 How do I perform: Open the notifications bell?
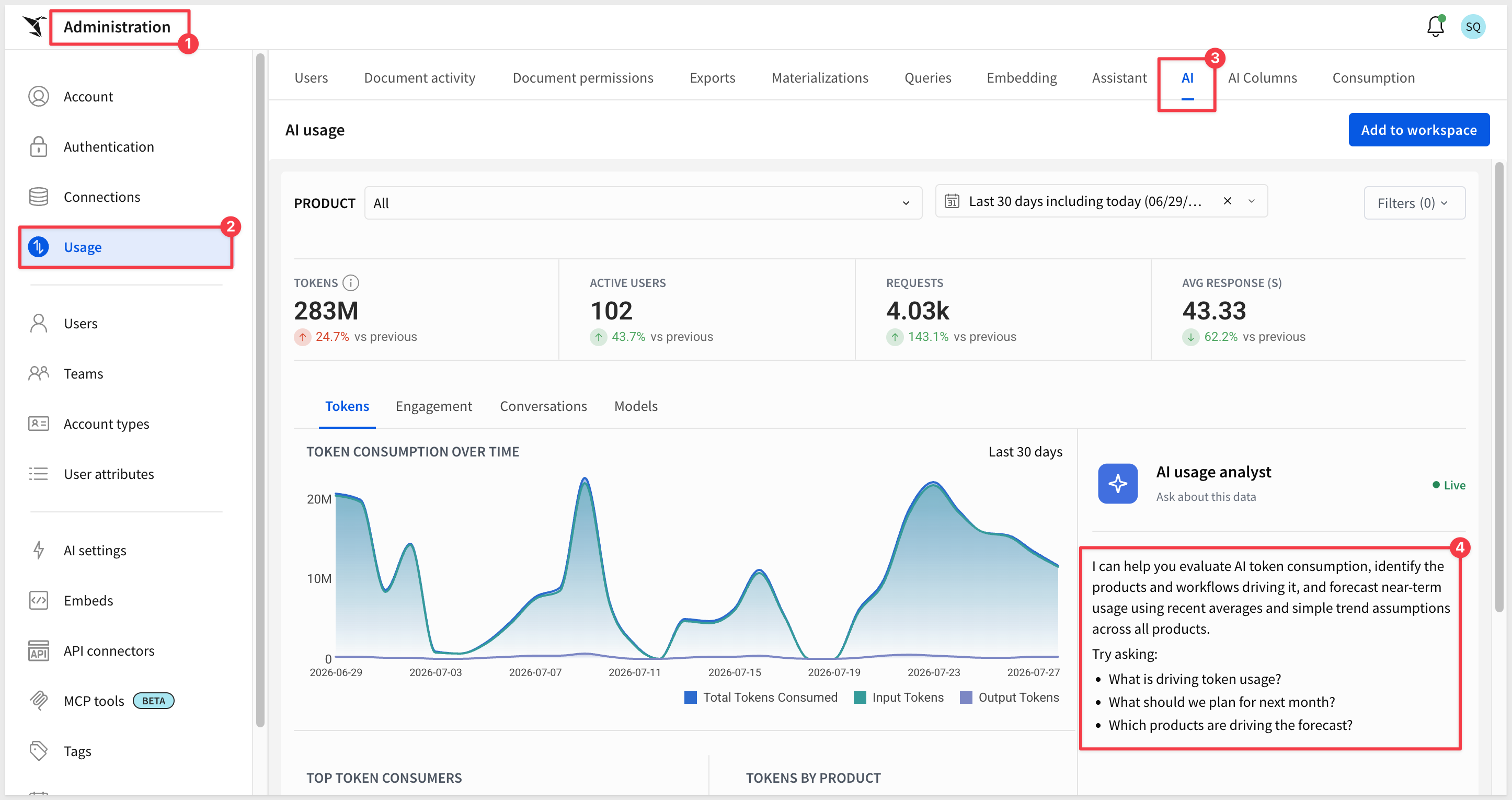click(x=1435, y=27)
